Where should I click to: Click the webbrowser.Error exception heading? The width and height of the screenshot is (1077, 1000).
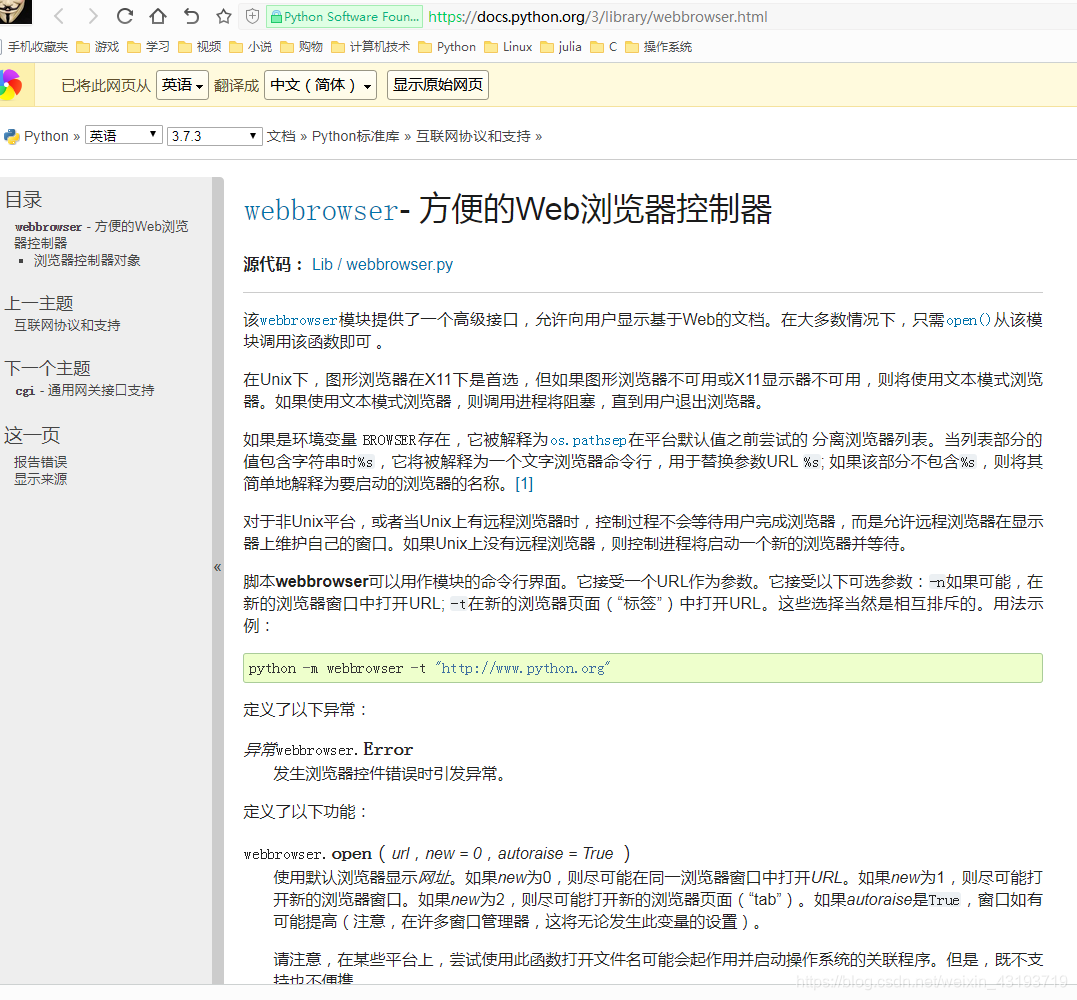coord(328,749)
